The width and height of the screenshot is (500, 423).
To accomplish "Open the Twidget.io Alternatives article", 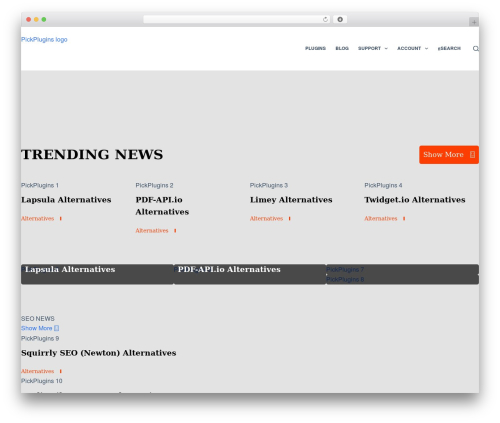I will pyautogui.click(x=415, y=200).
